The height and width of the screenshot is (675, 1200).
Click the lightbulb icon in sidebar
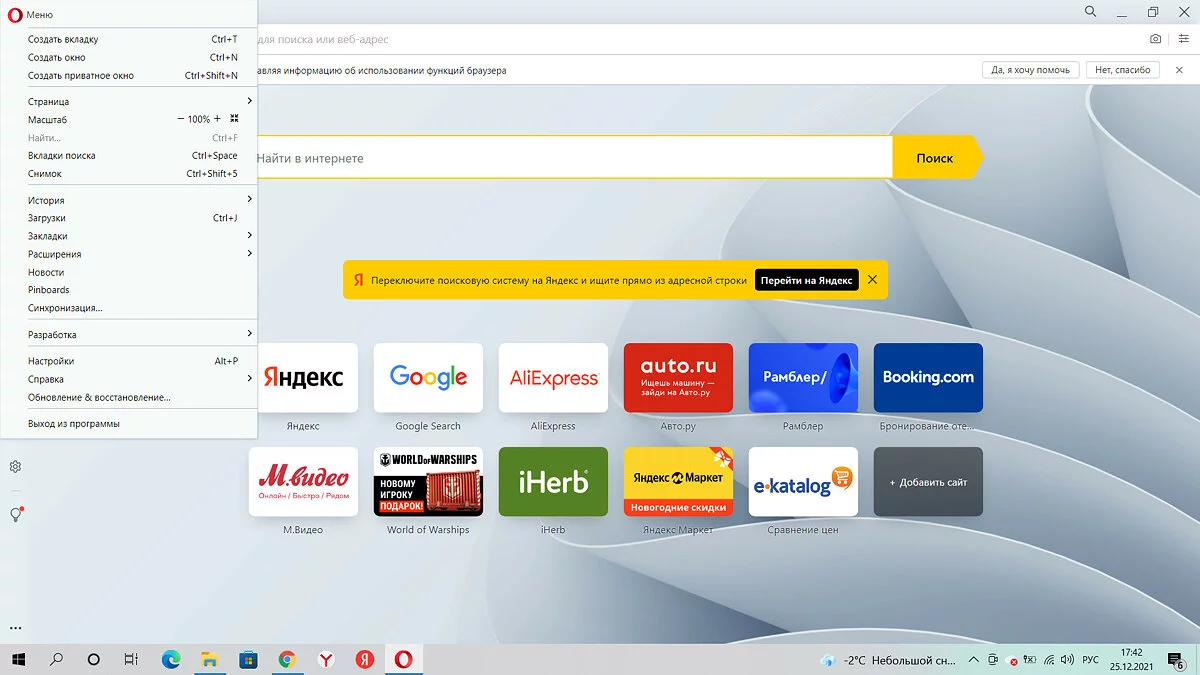point(15,514)
